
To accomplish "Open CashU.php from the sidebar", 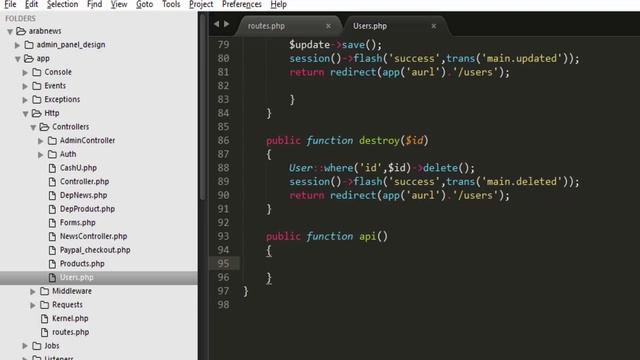I will [78, 168].
